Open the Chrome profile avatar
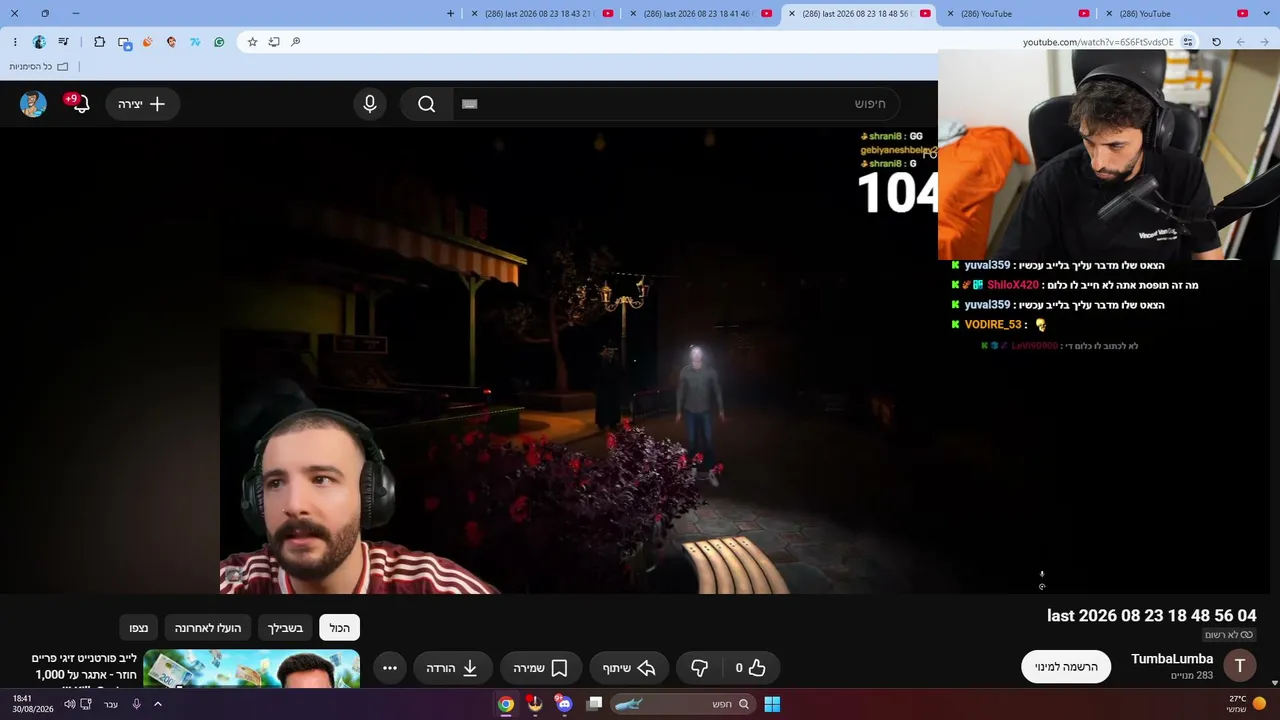 (39, 42)
